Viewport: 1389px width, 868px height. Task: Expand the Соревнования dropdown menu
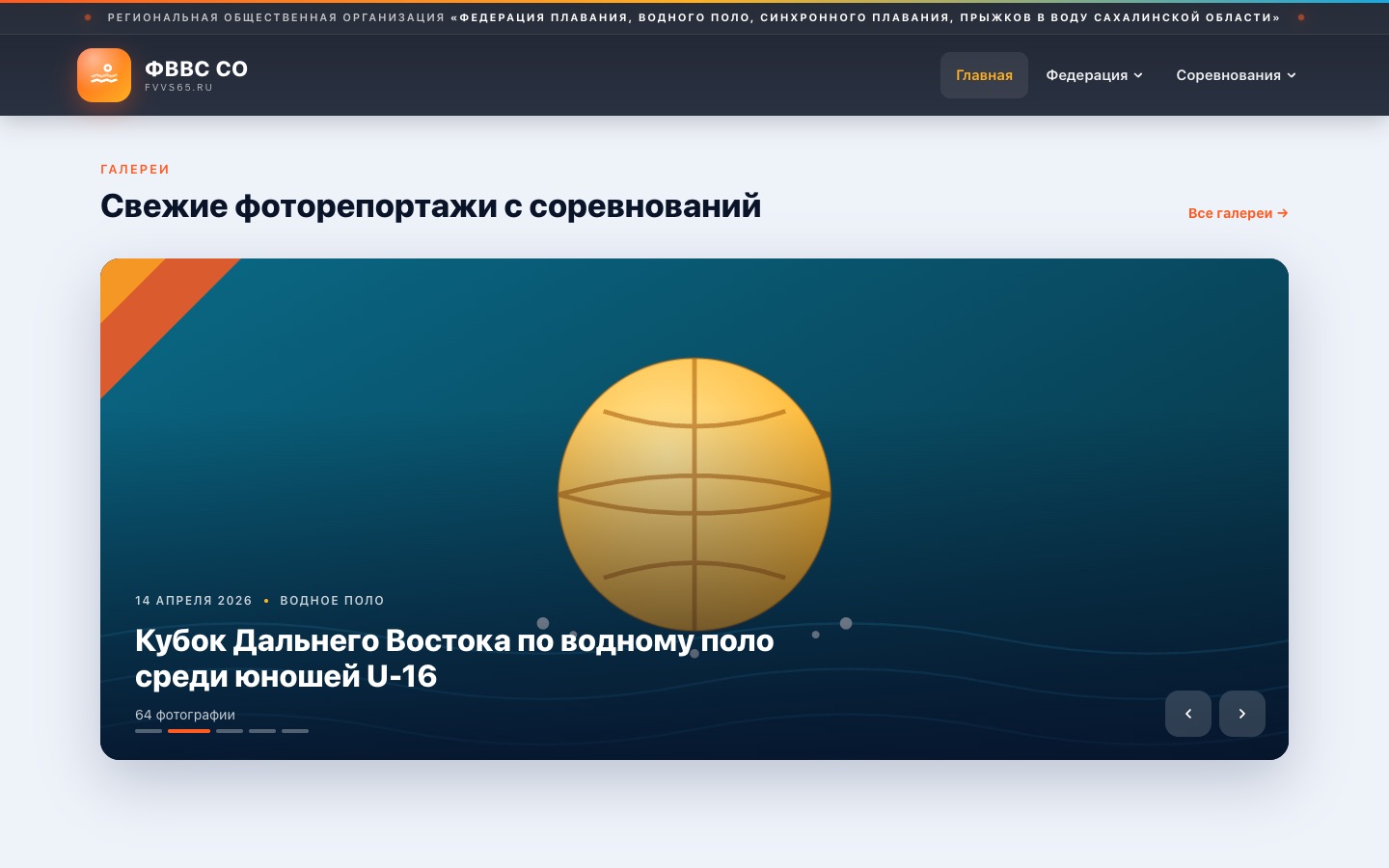1237,75
